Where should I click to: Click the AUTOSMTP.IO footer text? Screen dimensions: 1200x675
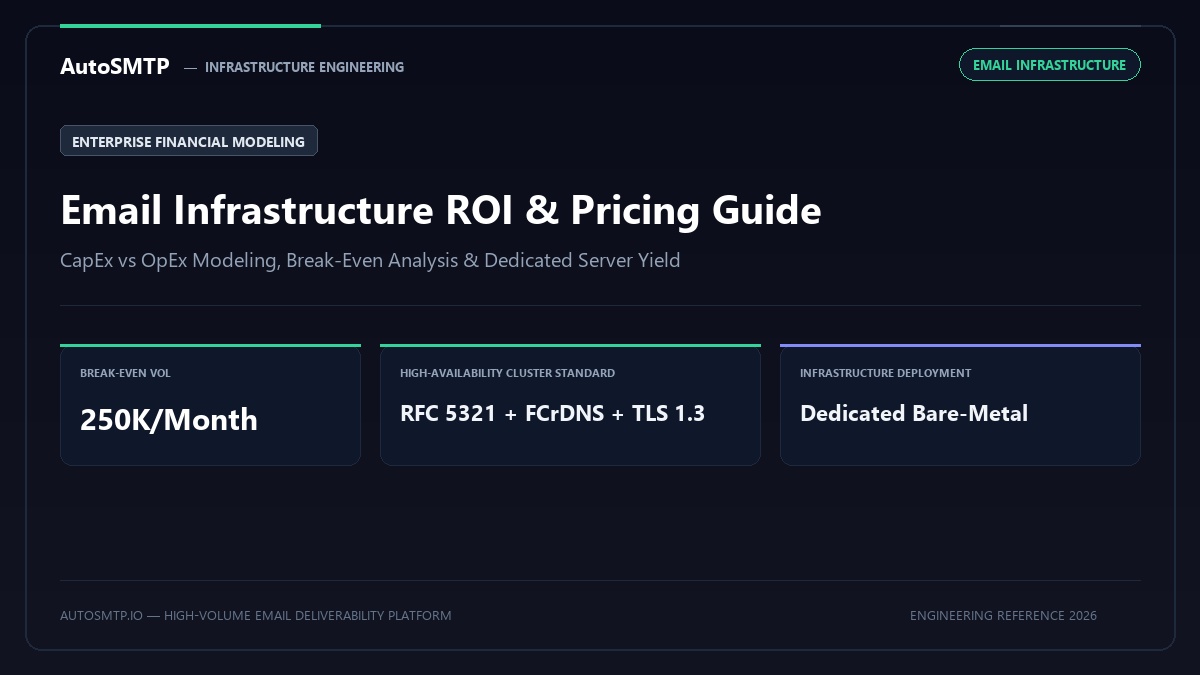pyautogui.click(x=256, y=615)
